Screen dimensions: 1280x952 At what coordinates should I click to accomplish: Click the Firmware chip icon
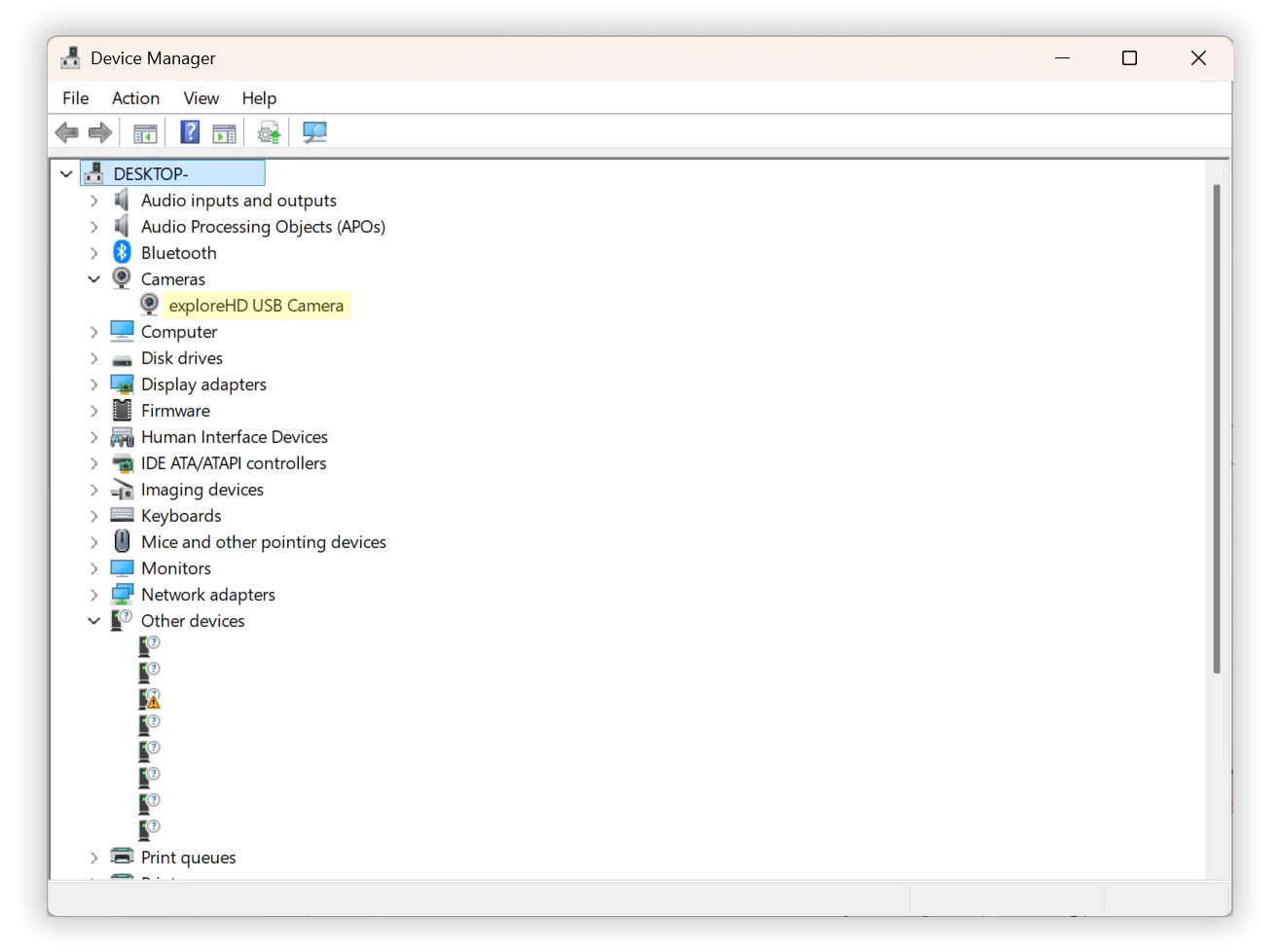tap(123, 410)
